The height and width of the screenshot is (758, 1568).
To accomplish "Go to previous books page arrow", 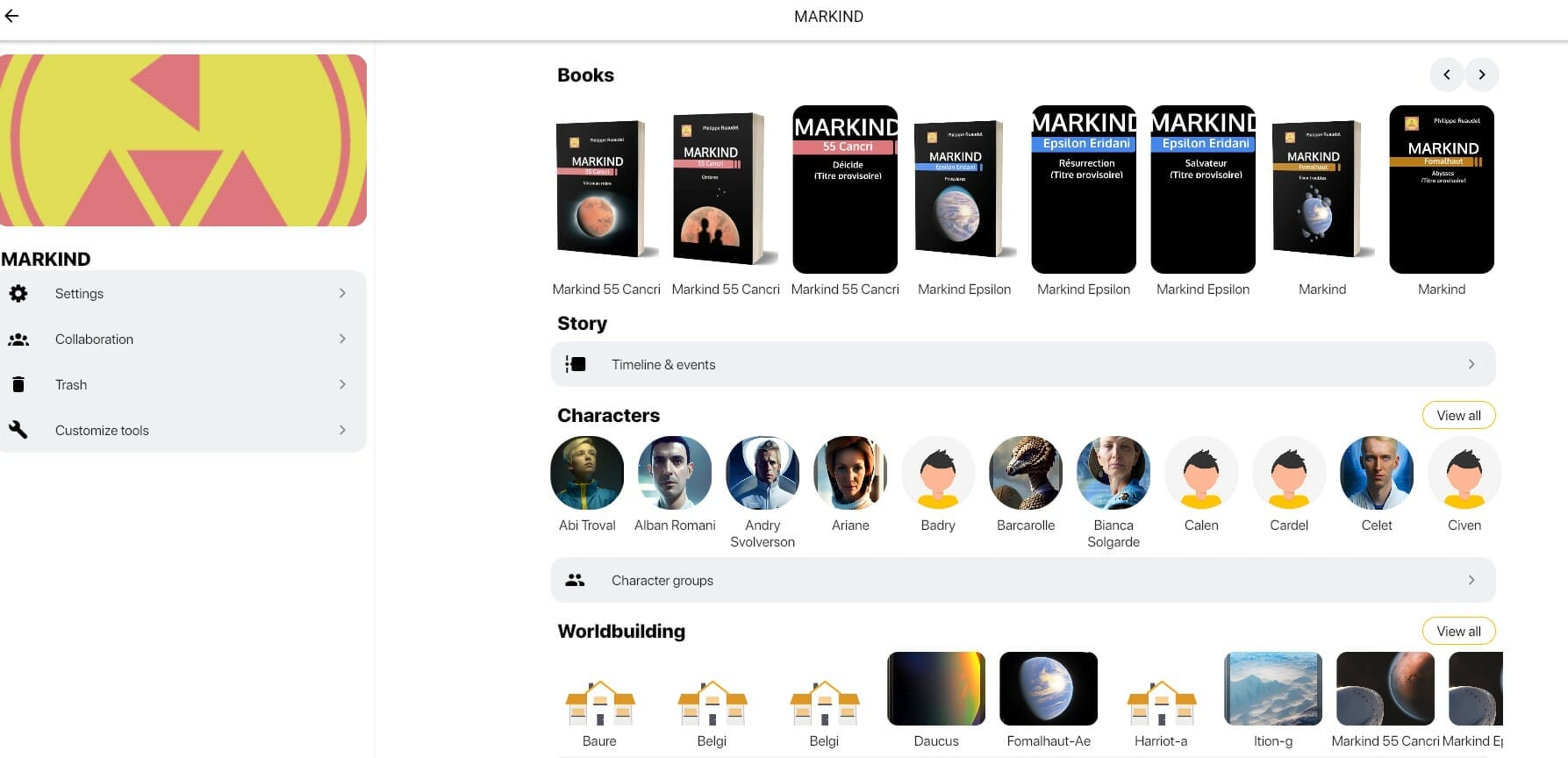I will (1447, 75).
